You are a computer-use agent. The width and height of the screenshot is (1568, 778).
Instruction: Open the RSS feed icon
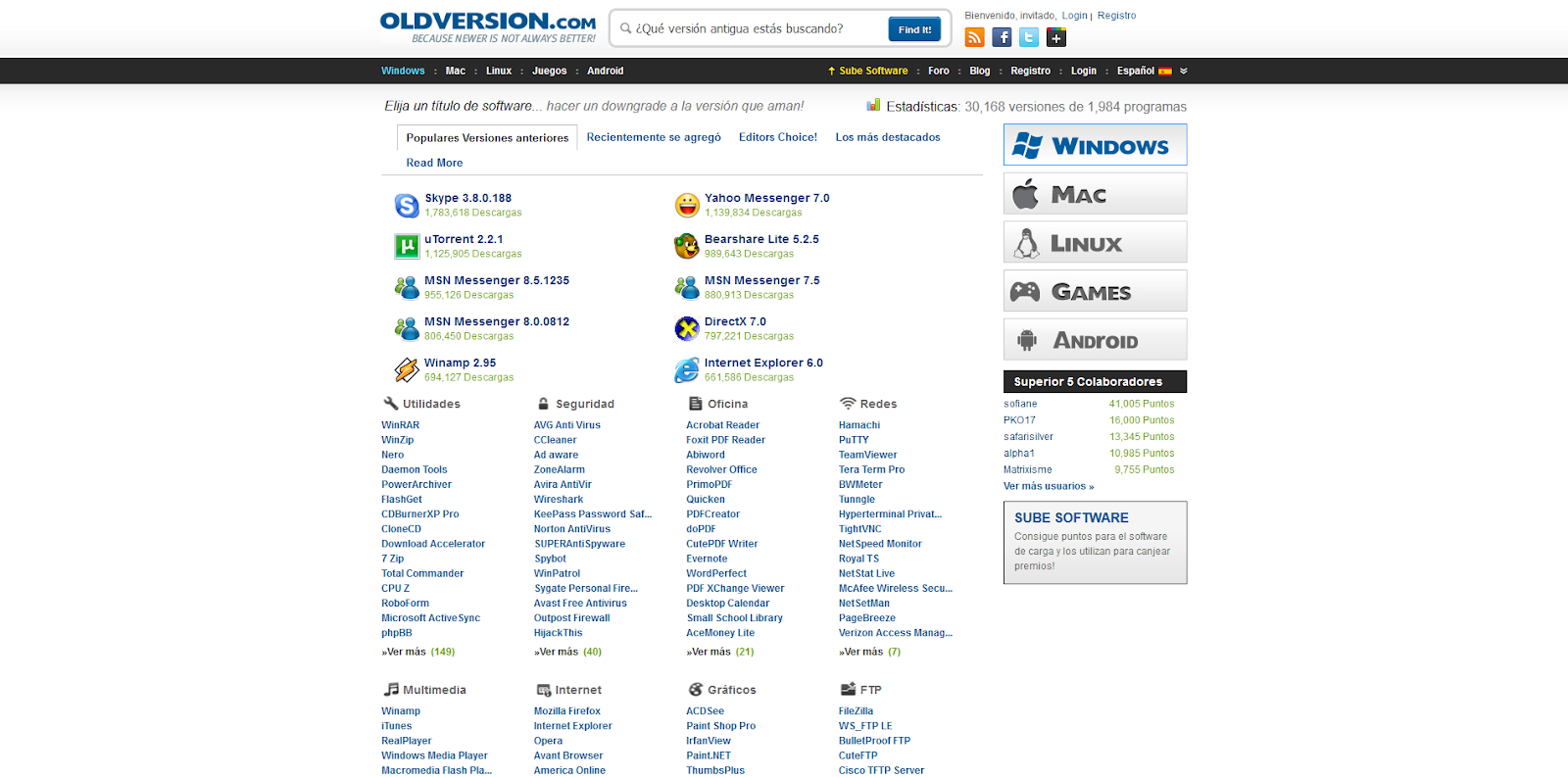point(974,37)
